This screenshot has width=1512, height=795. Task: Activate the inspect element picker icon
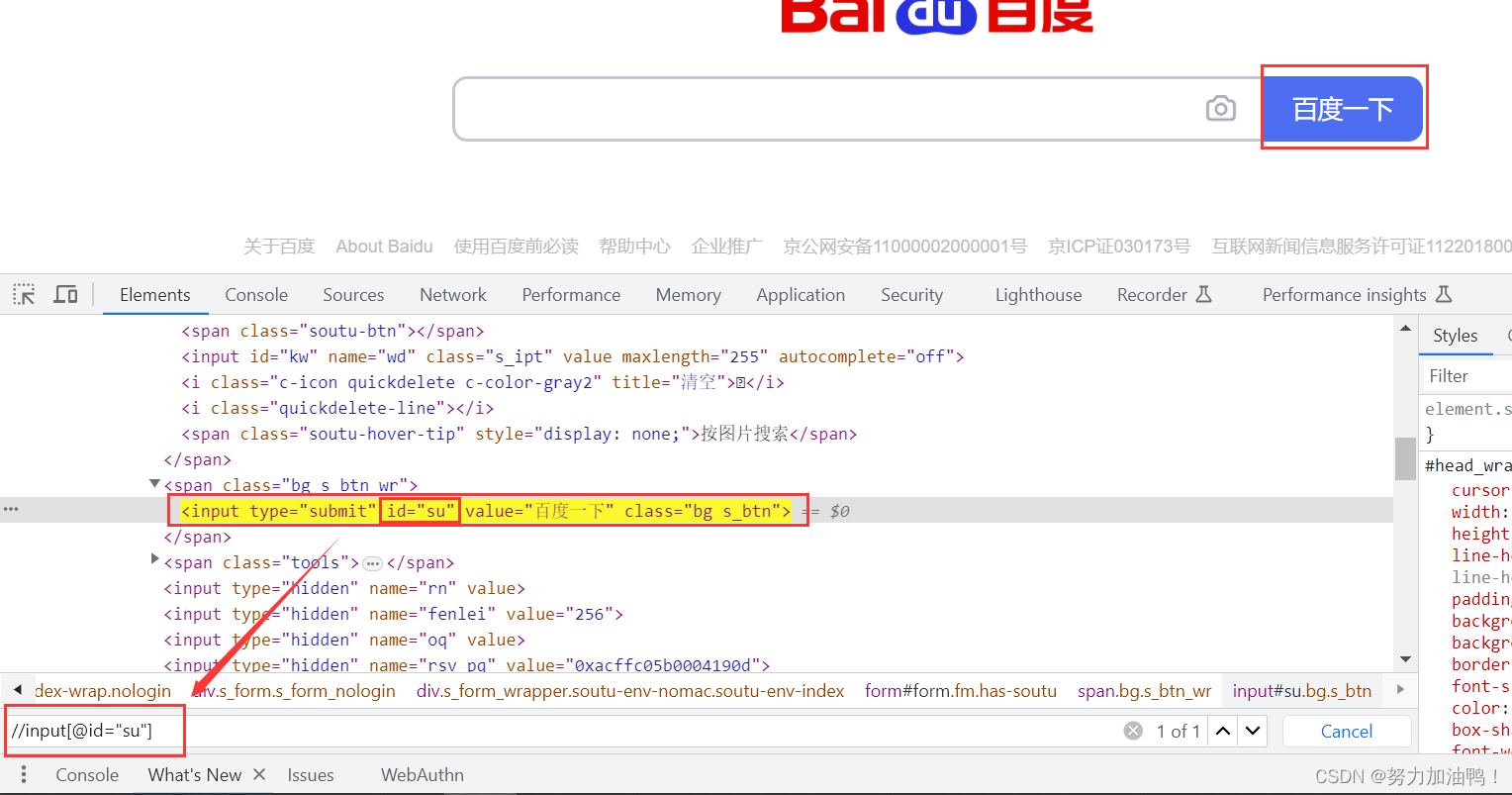point(24,294)
